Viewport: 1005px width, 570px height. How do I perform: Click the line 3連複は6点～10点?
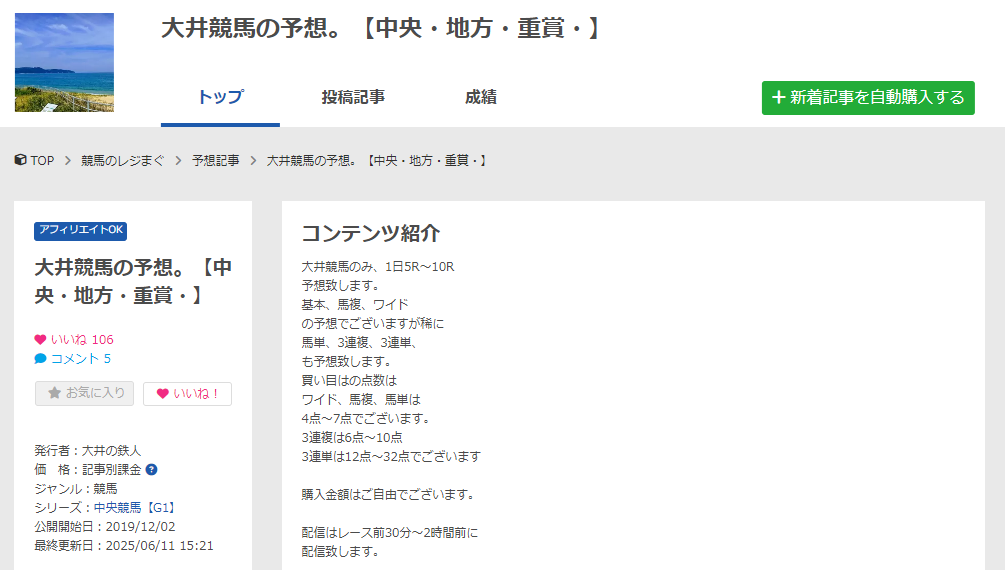tap(352, 437)
